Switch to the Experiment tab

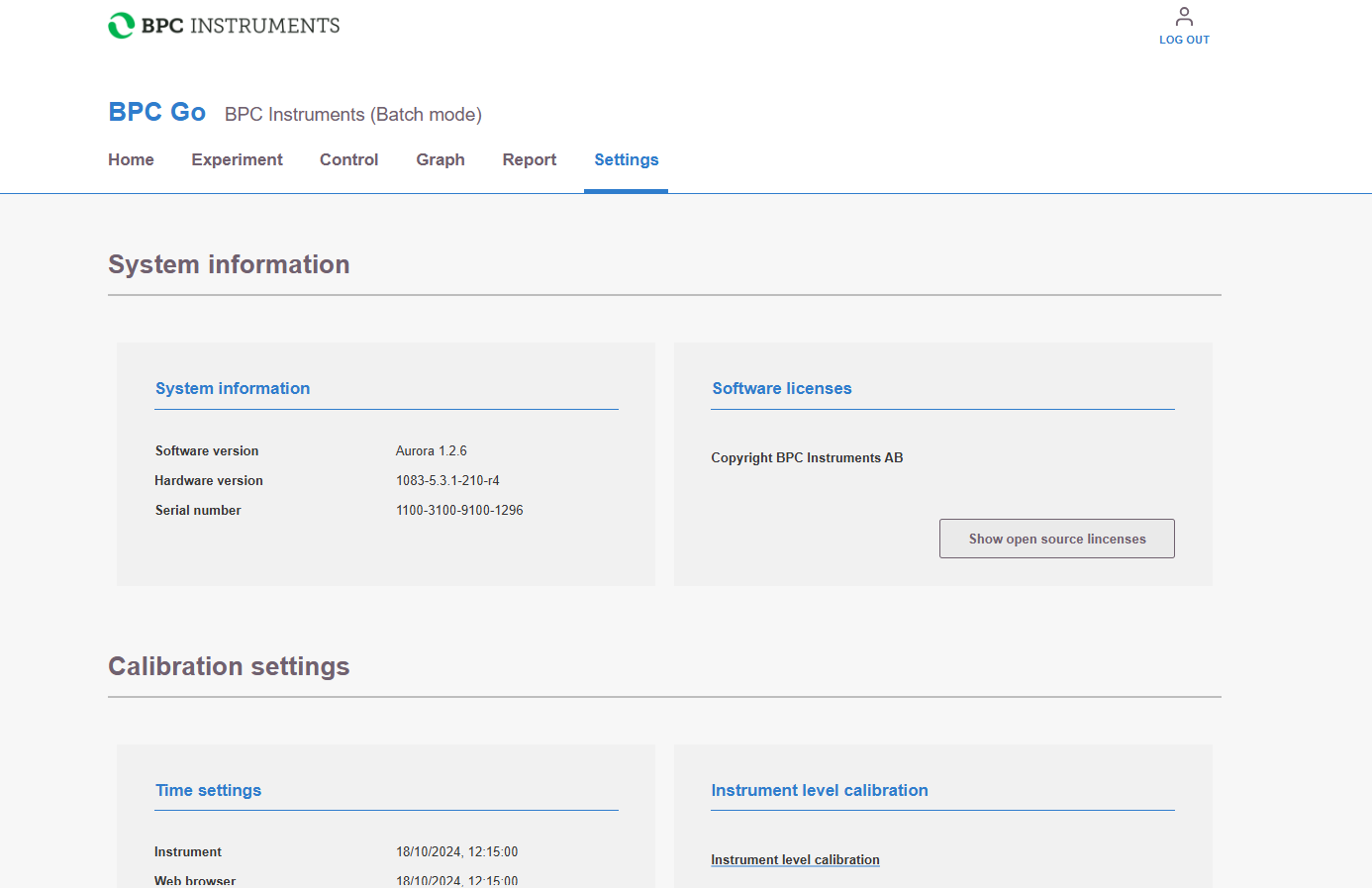pyautogui.click(x=237, y=159)
